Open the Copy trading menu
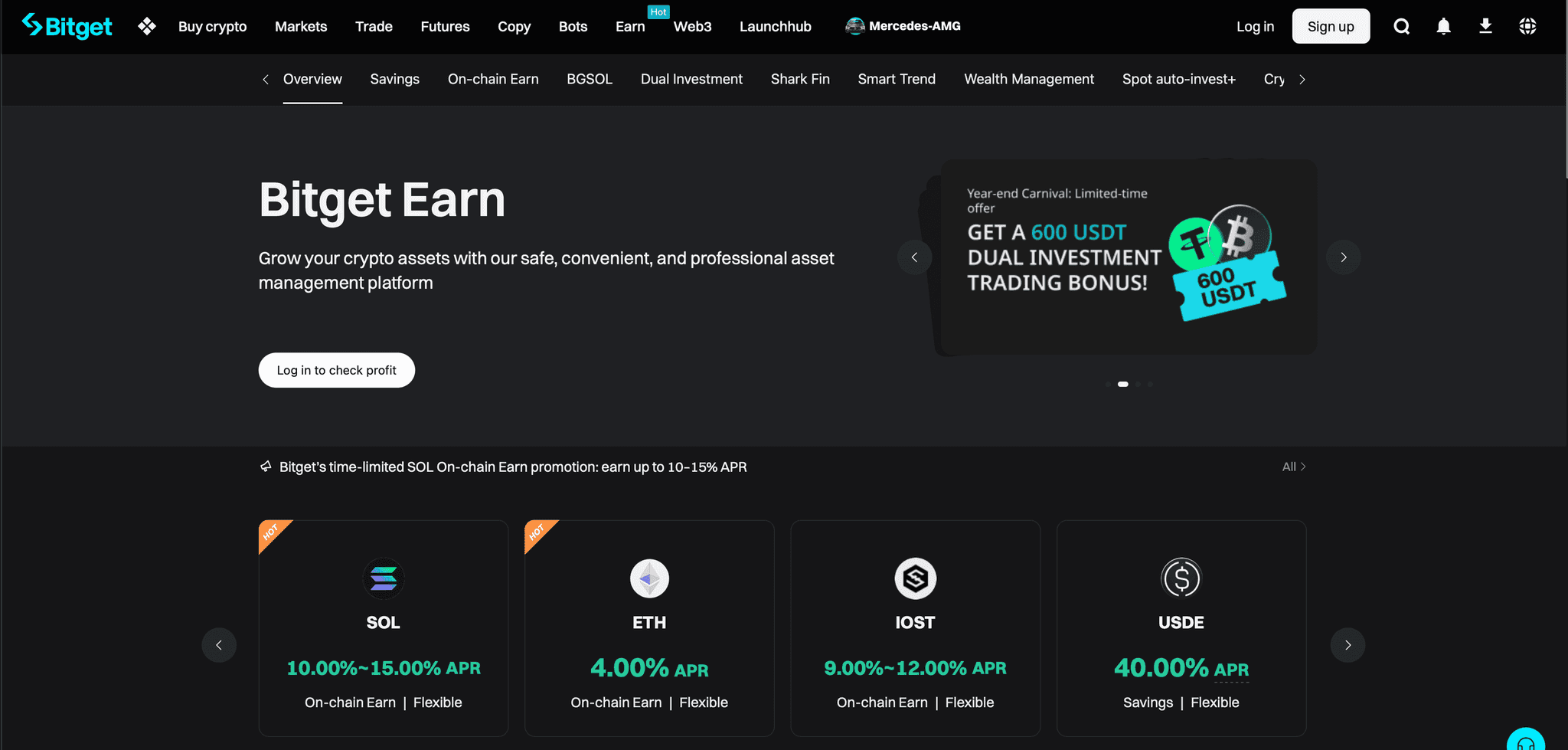1568x750 pixels. click(514, 27)
